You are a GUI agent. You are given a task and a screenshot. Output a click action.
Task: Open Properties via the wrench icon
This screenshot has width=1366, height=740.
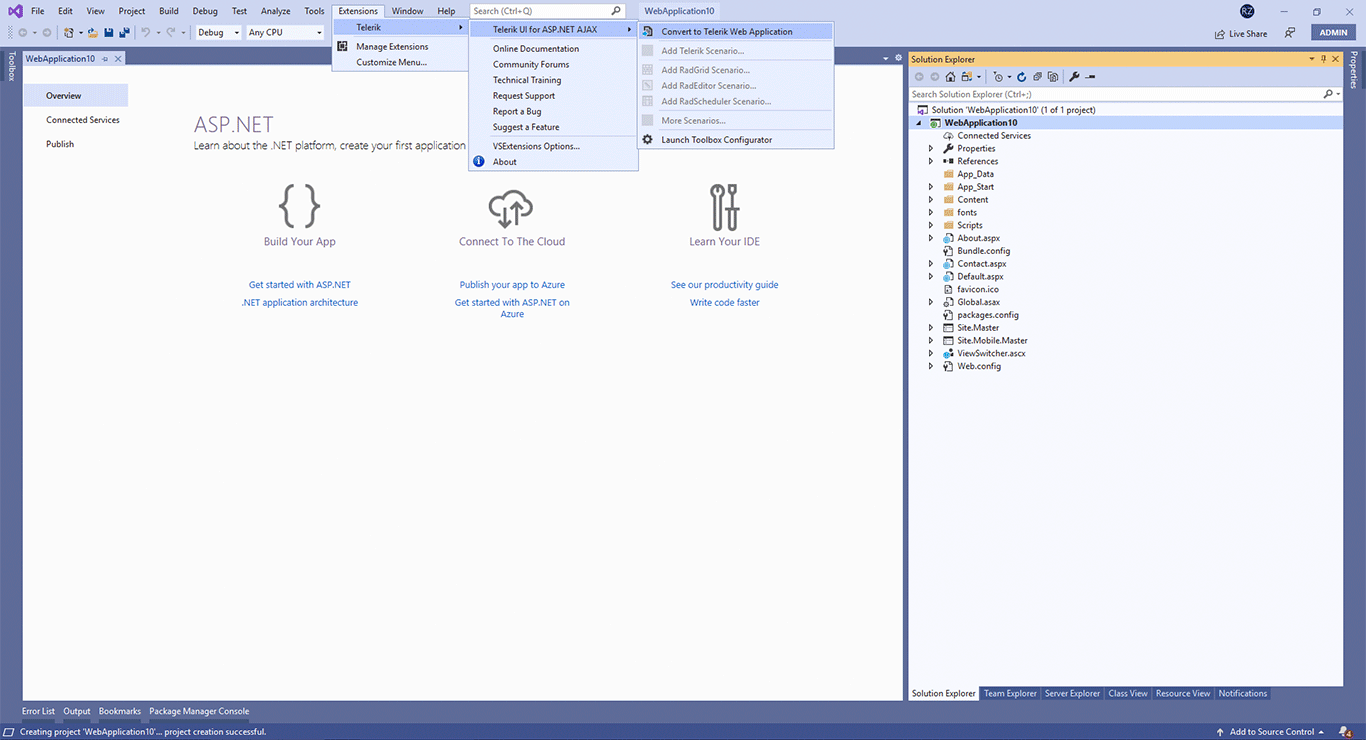(1073, 76)
